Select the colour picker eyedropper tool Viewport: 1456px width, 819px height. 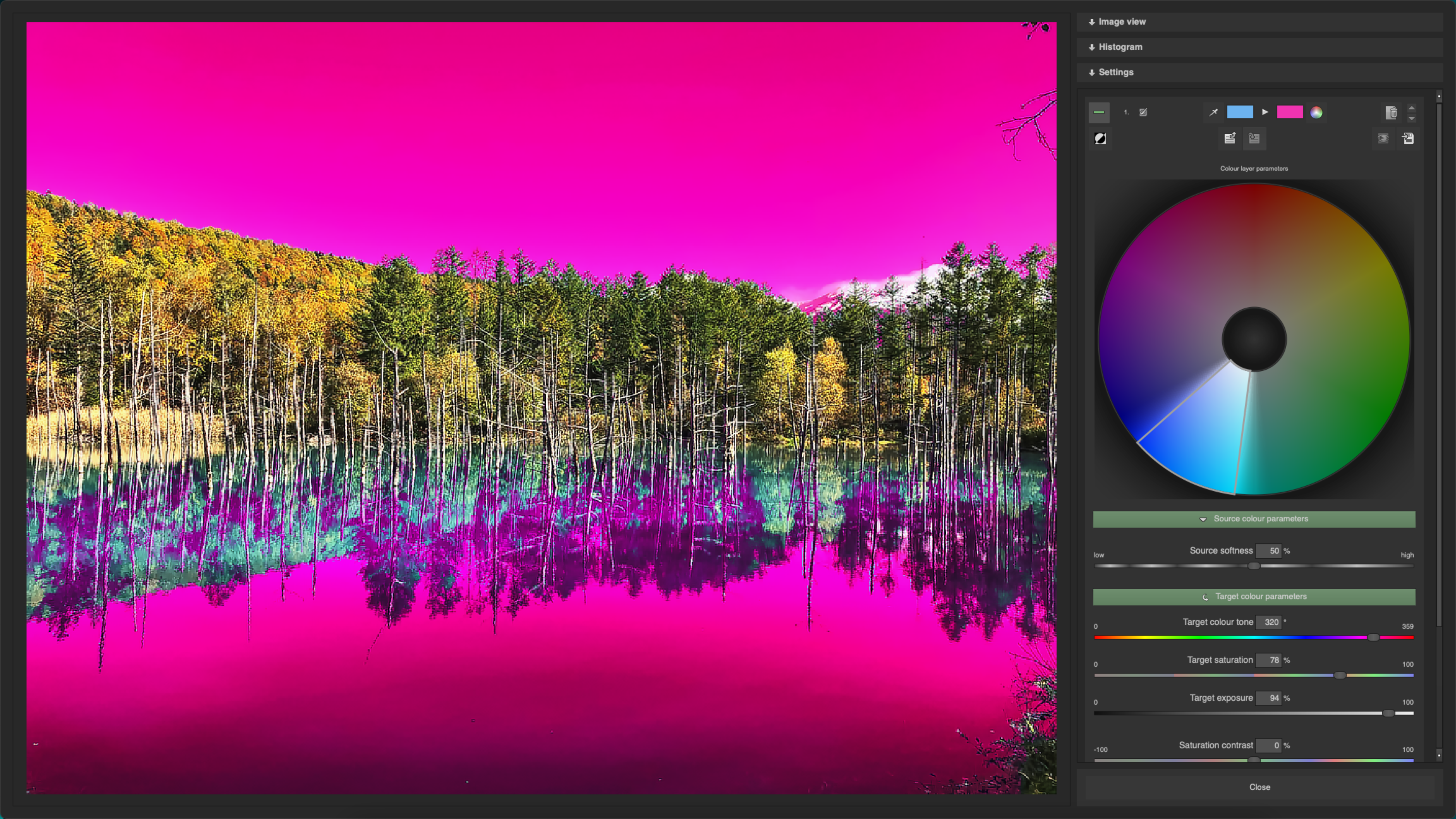pyautogui.click(x=1214, y=112)
